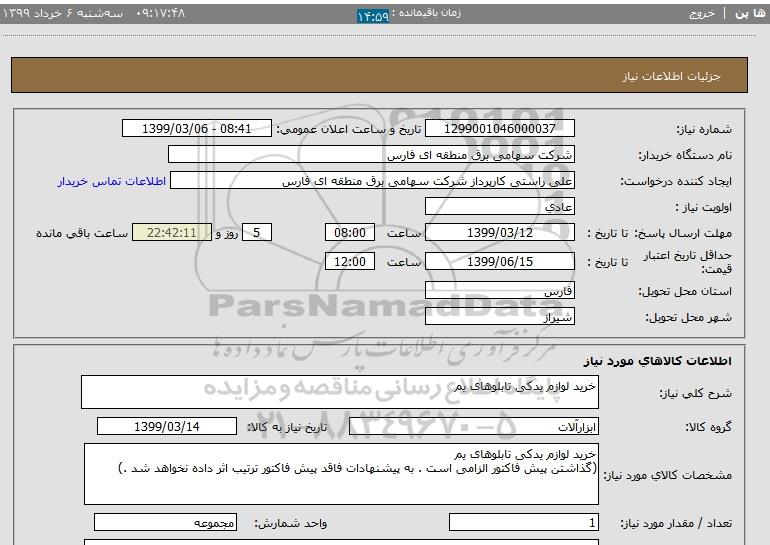The image size is (770, 545).
Task: Click the ایجاد کننده درخواست label
Action: [x=676, y=182]
